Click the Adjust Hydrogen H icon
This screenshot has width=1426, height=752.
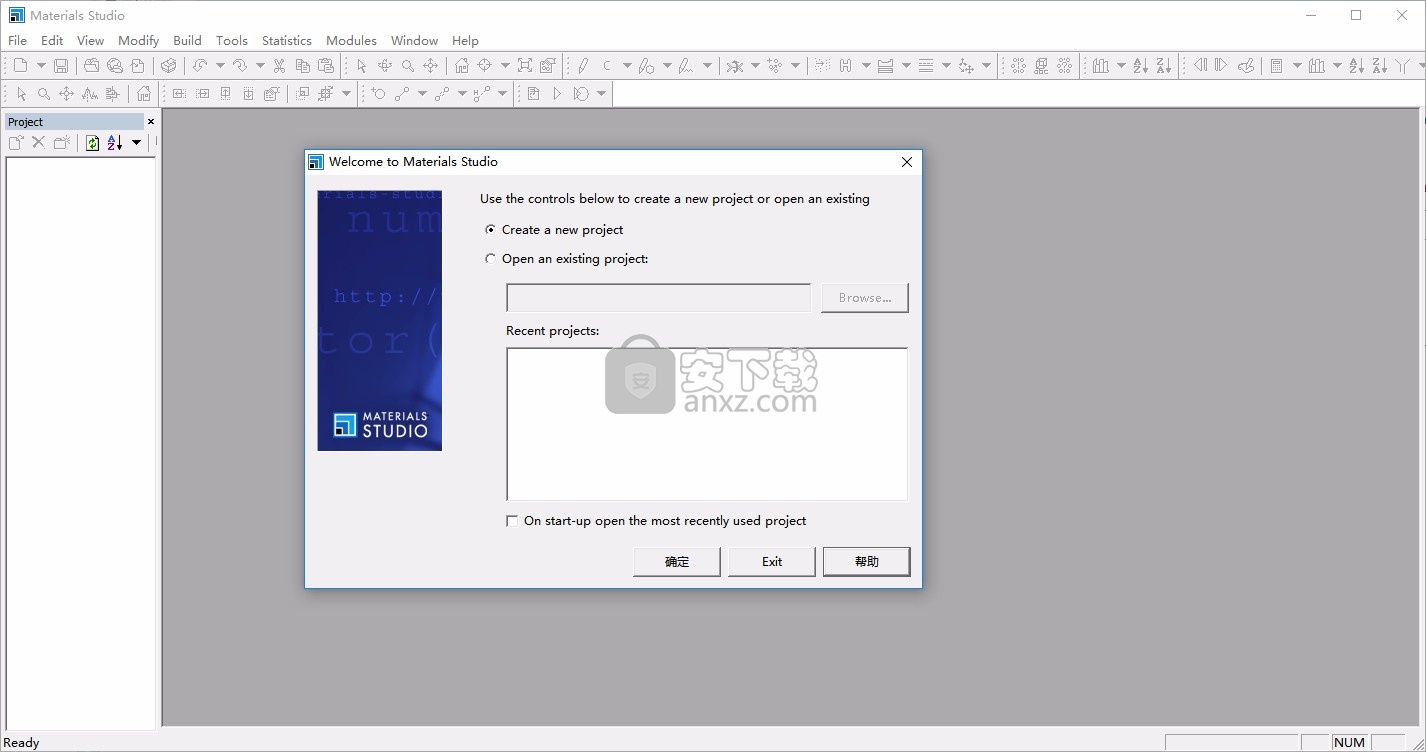[x=845, y=66]
